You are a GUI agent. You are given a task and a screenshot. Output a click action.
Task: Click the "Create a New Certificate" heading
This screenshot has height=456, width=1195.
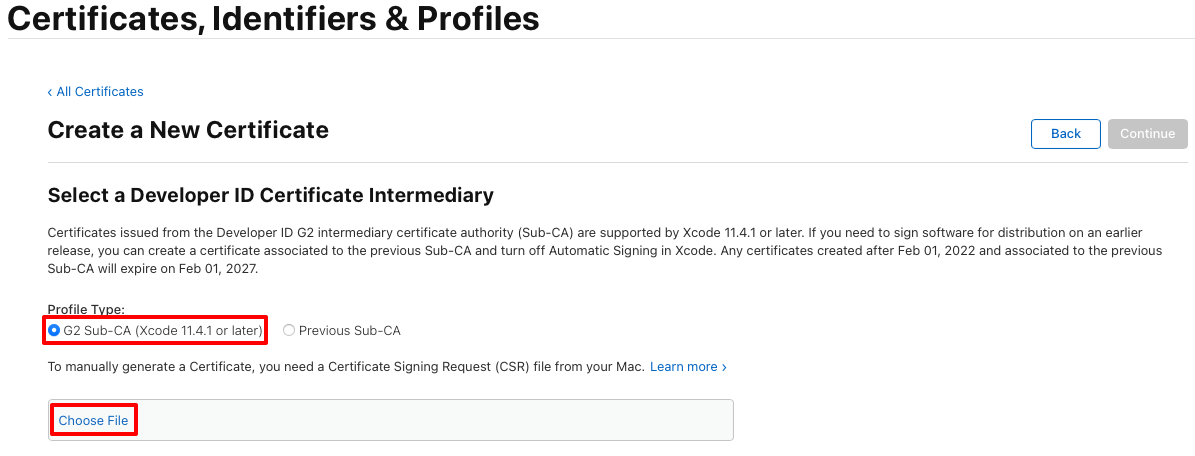[188, 129]
